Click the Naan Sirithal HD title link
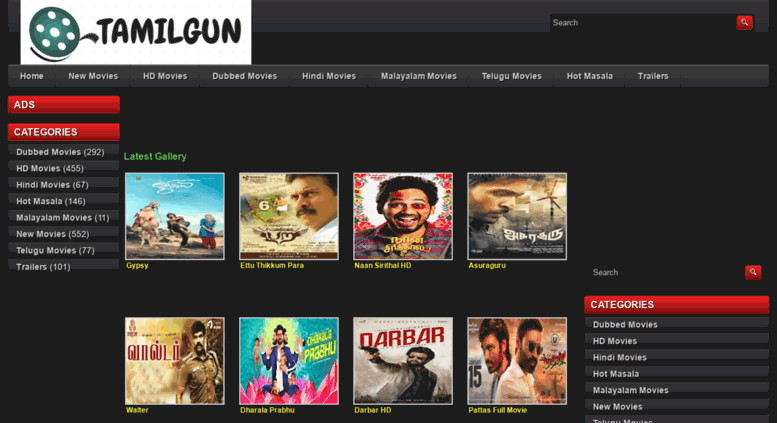Image resolution: width=777 pixels, height=423 pixels. click(383, 265)
